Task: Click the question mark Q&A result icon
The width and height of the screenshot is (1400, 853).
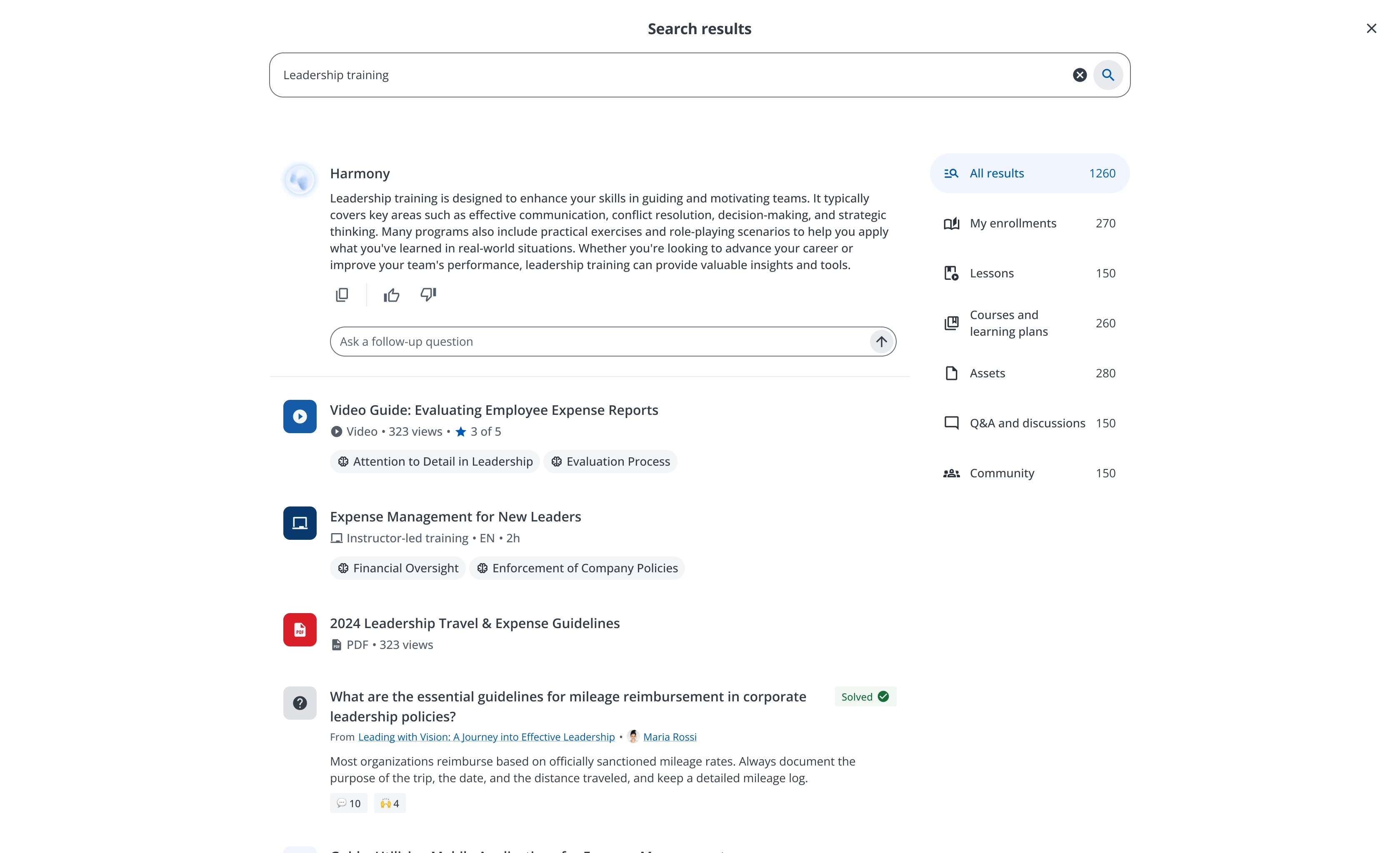Action: tap(300, 703)
